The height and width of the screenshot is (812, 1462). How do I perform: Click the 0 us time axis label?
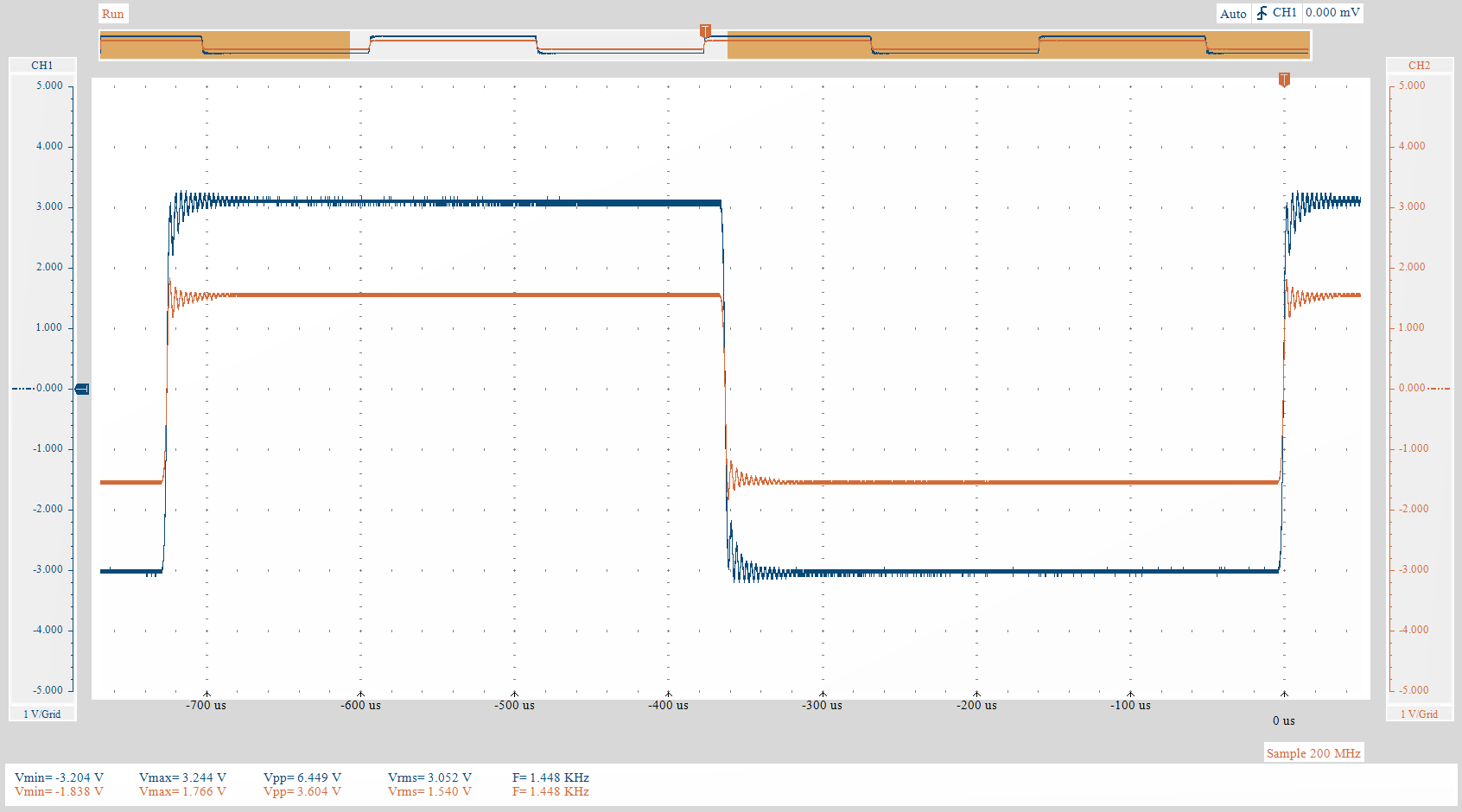[x=1283, y=720]
